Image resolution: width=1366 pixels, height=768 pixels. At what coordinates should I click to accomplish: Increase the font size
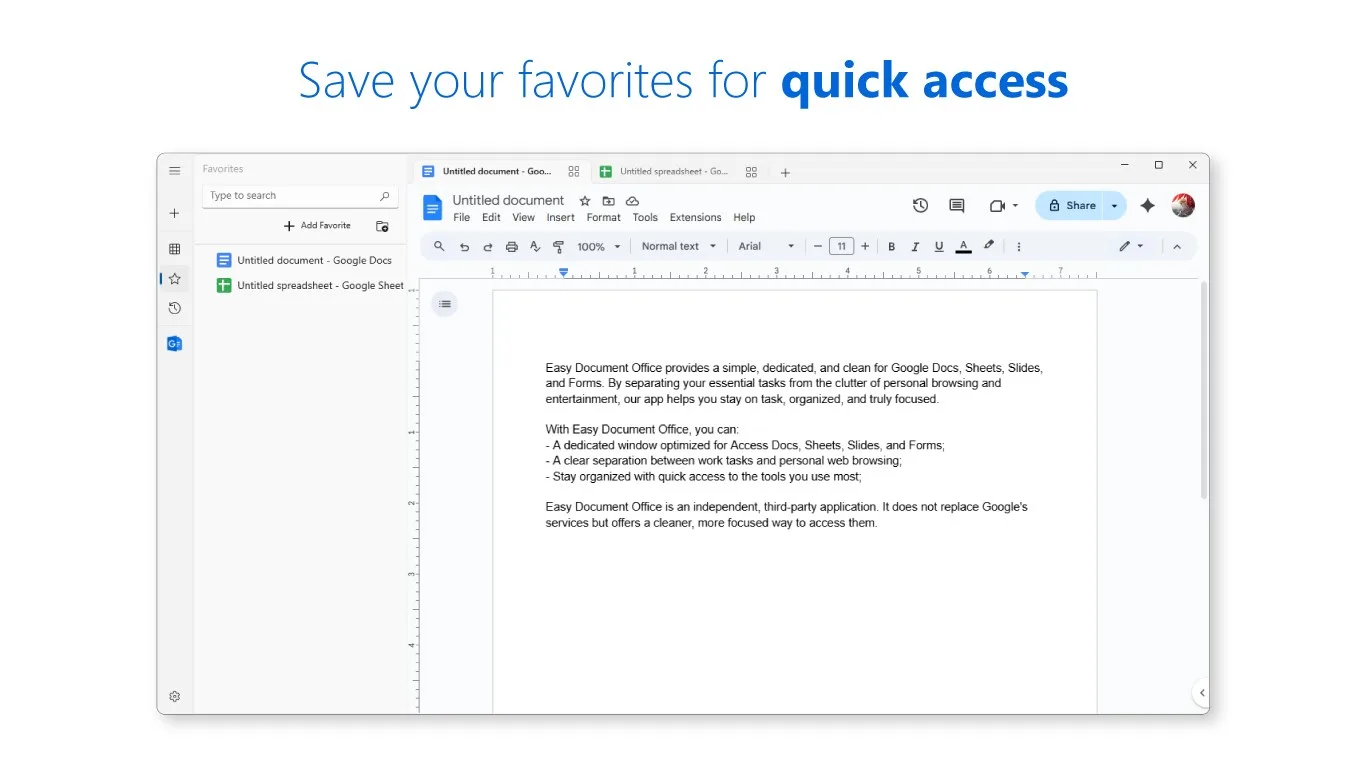coord(865,246)
